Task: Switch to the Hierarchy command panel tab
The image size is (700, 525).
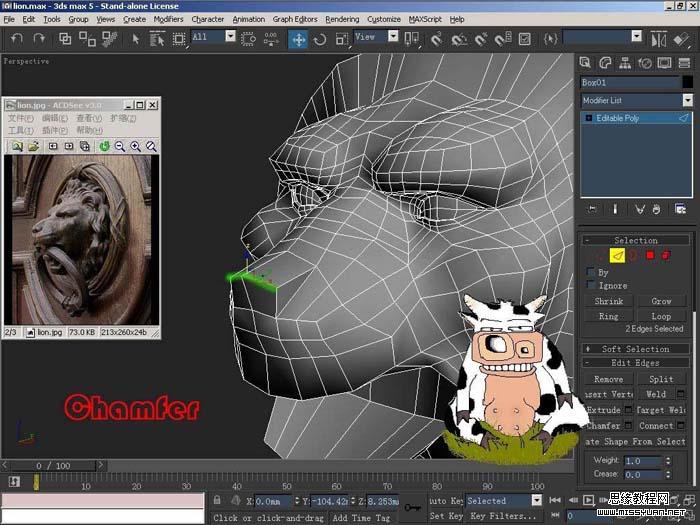Action: pyautogui.click(x=625, y=63)
